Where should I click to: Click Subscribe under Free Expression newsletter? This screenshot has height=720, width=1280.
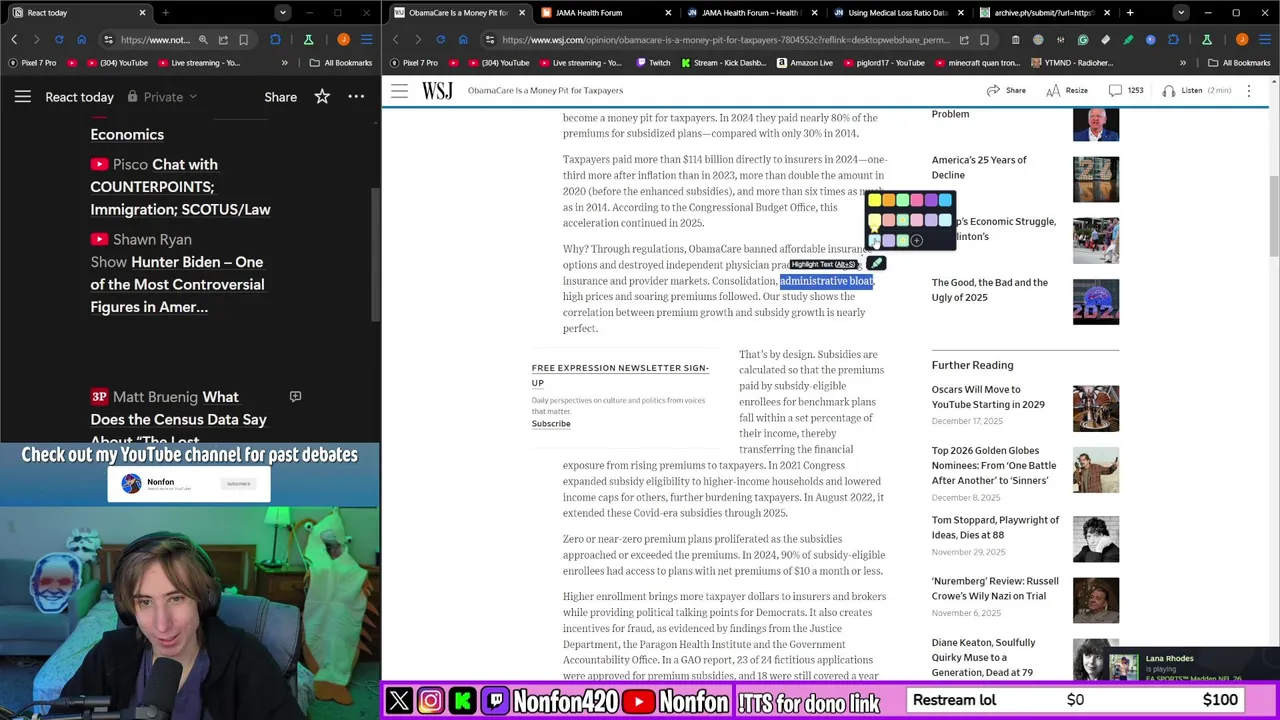551,424
